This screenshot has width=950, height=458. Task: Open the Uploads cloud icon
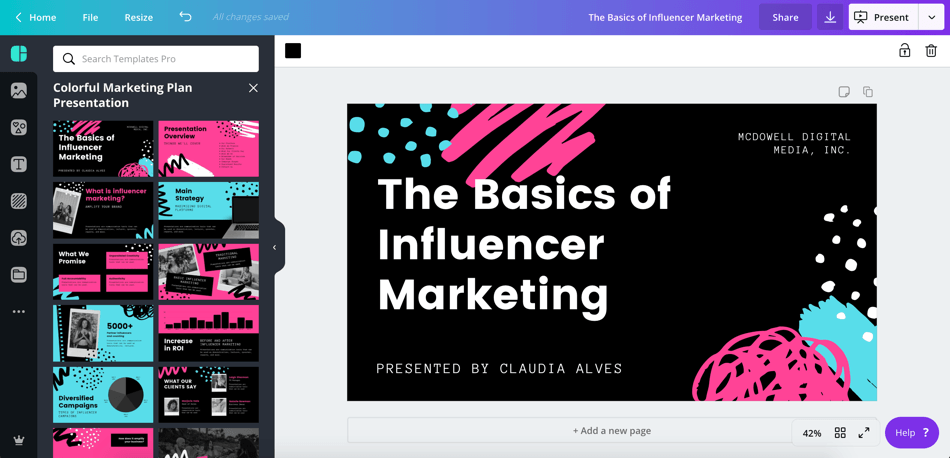pyautogui.click(x=19, y=238)
